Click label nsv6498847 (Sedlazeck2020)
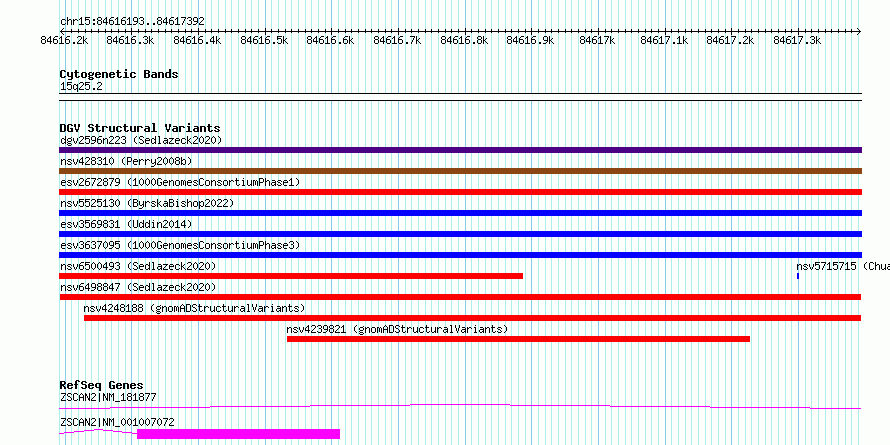The image size is (890, 445). [138, 287]
